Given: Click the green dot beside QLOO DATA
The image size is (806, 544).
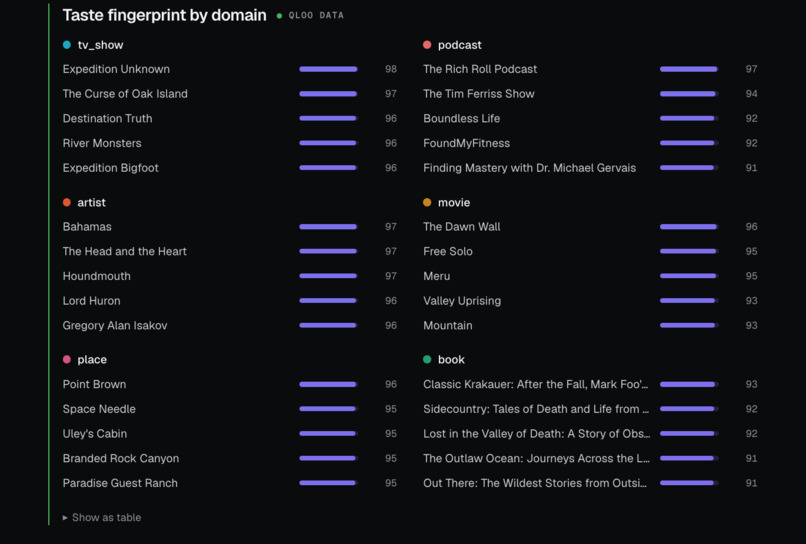Looking at the screenshot, I should [x=279, y=16].
